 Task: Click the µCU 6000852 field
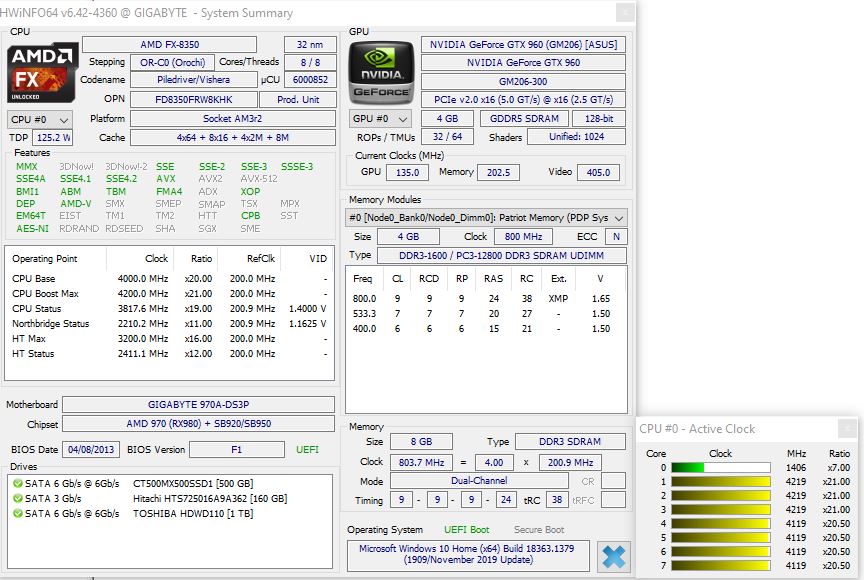pos(310,80)
